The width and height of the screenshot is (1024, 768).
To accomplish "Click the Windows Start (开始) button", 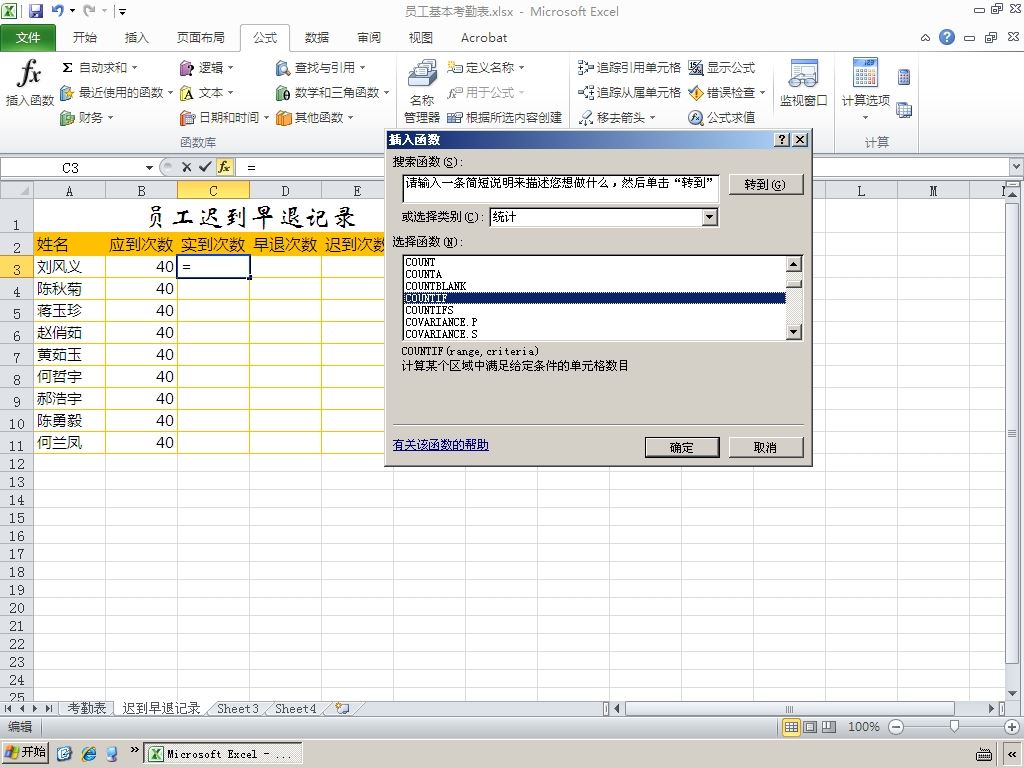I will click(x=25, y=753).
